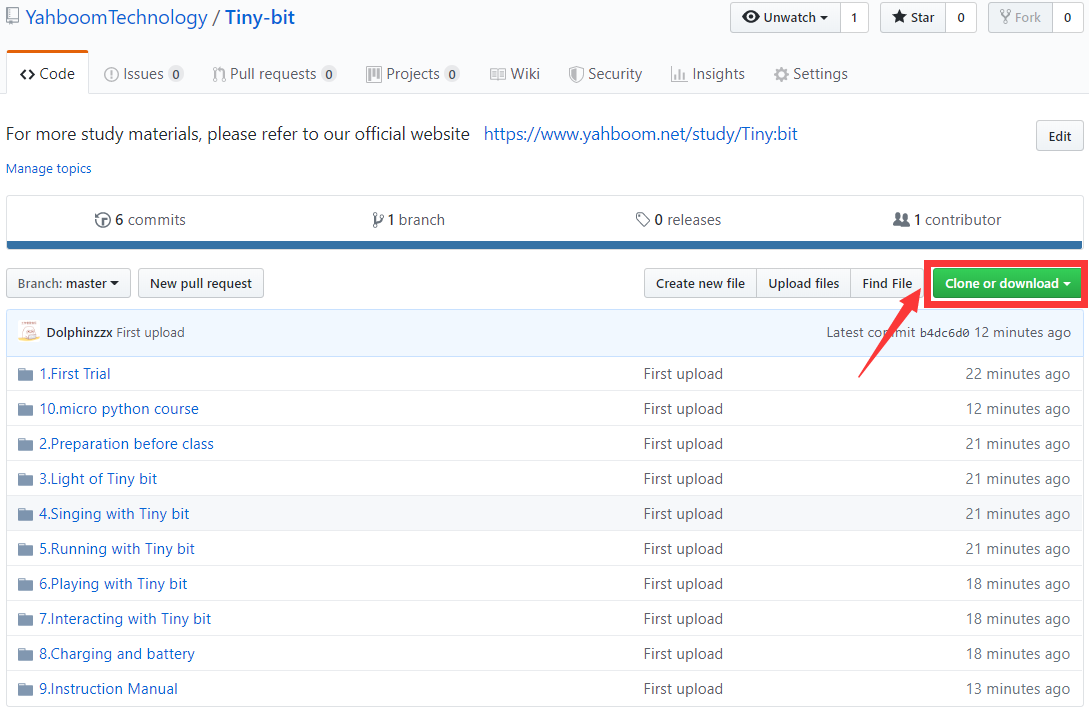Open the Security tab
This screenshot has width=1089, height=713.
click(x=606, y=74)
